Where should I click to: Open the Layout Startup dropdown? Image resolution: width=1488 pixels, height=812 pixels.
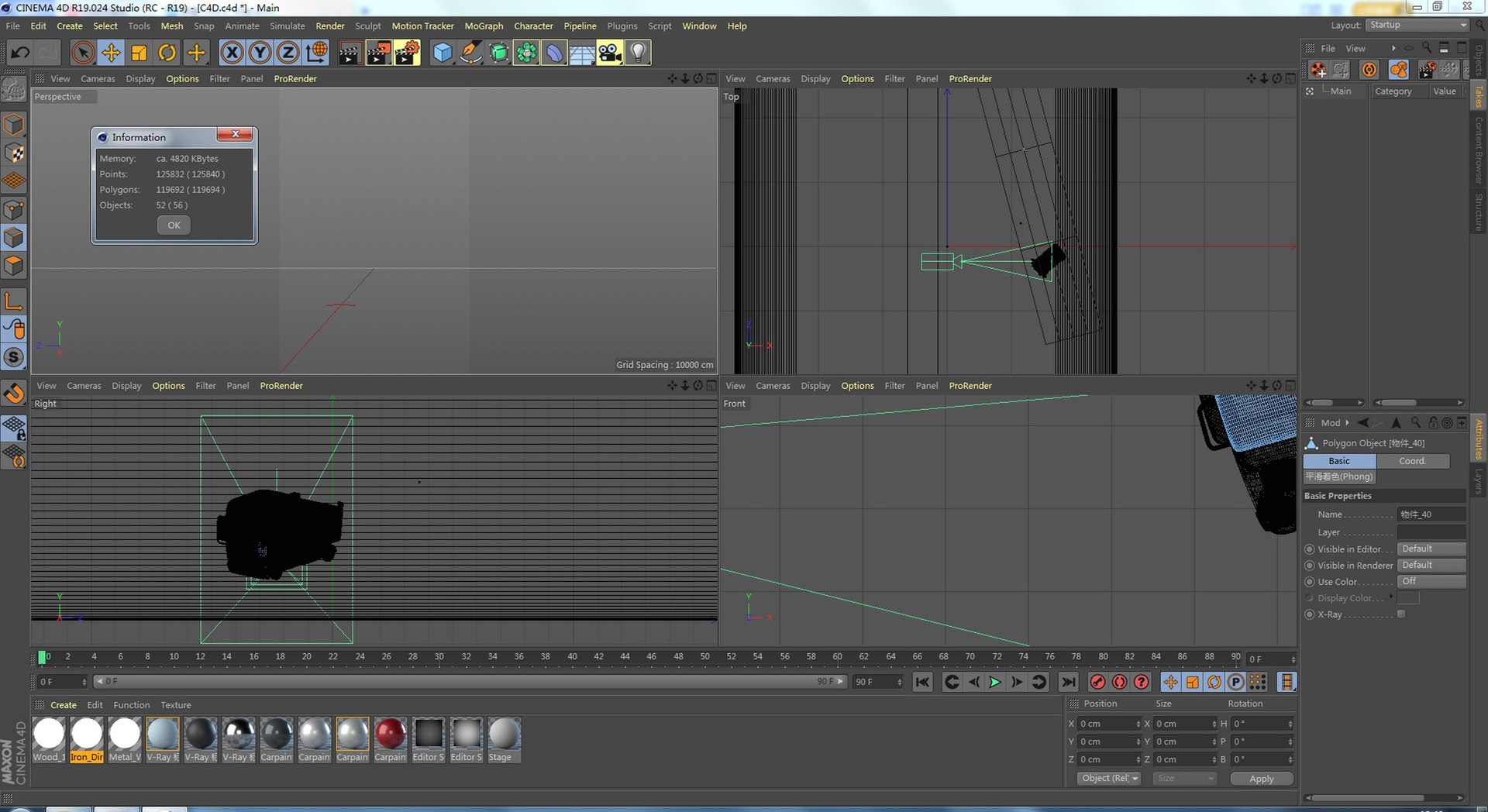[x=1417, y=25]
